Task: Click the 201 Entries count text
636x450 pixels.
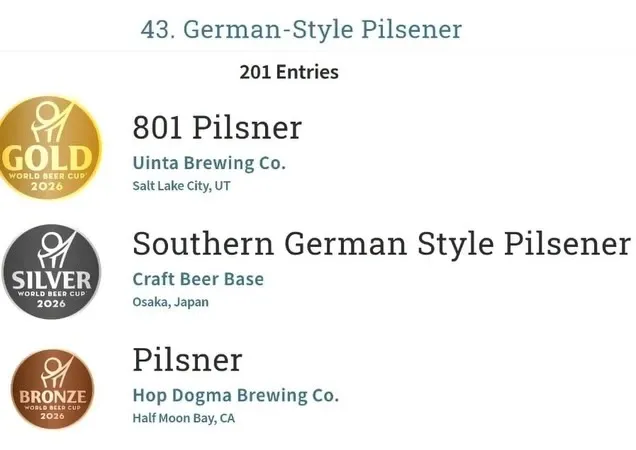Action: 289,72
